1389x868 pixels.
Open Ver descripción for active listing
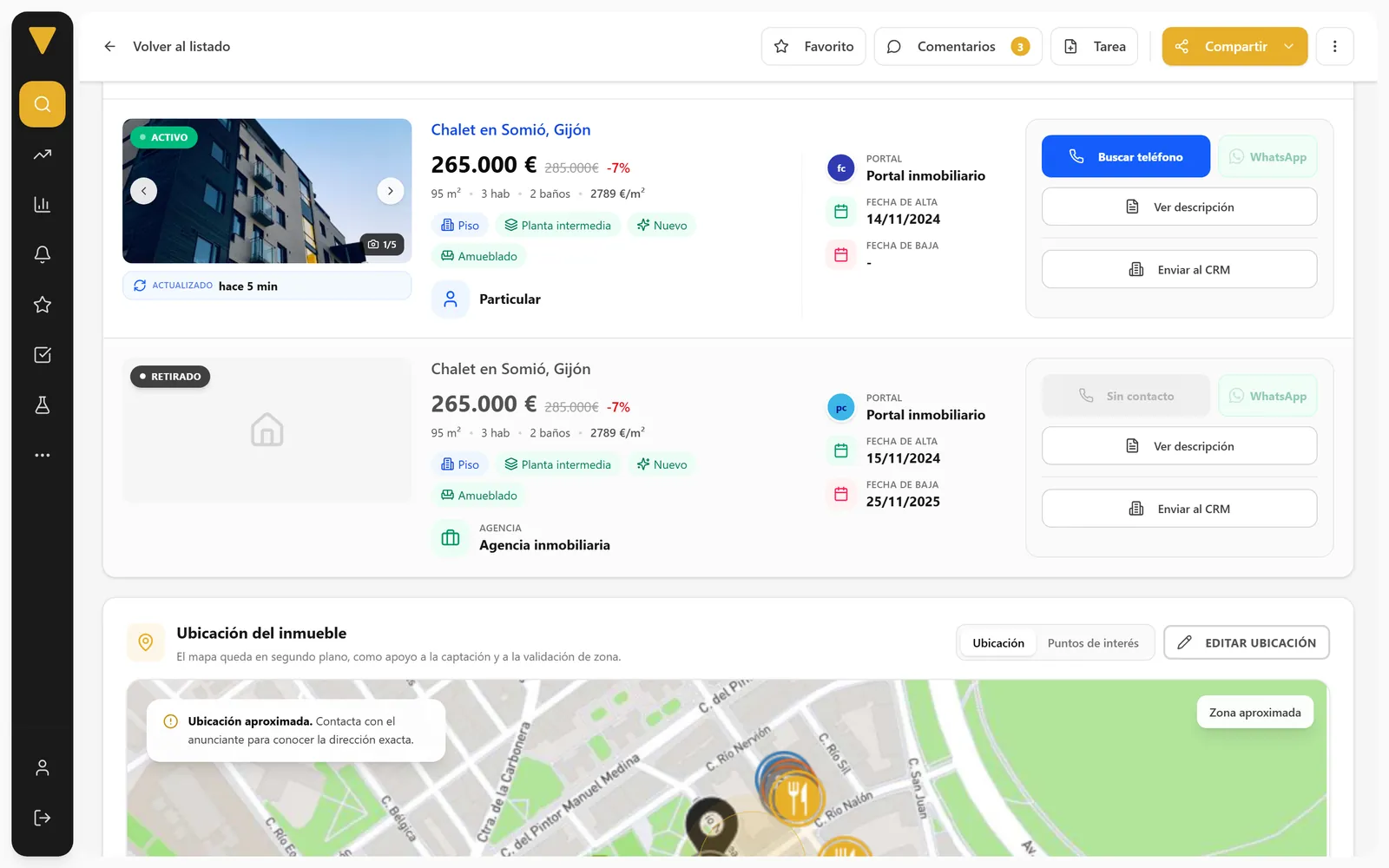(1179, 207)
